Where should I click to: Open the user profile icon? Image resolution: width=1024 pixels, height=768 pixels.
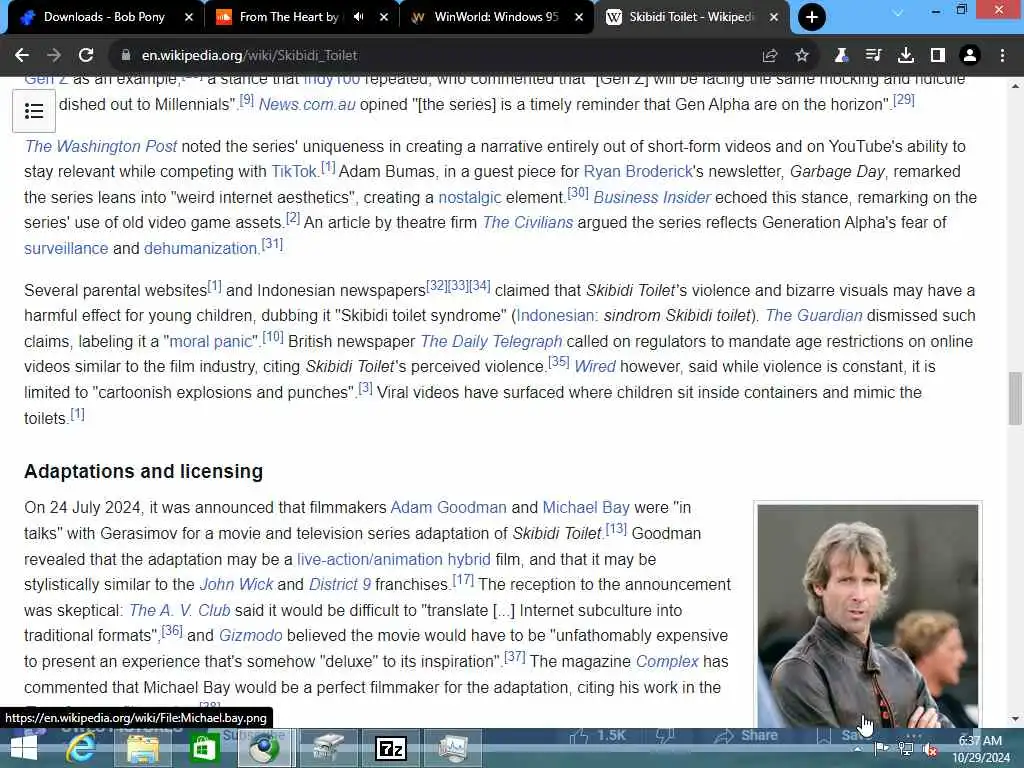coord(970,56)
